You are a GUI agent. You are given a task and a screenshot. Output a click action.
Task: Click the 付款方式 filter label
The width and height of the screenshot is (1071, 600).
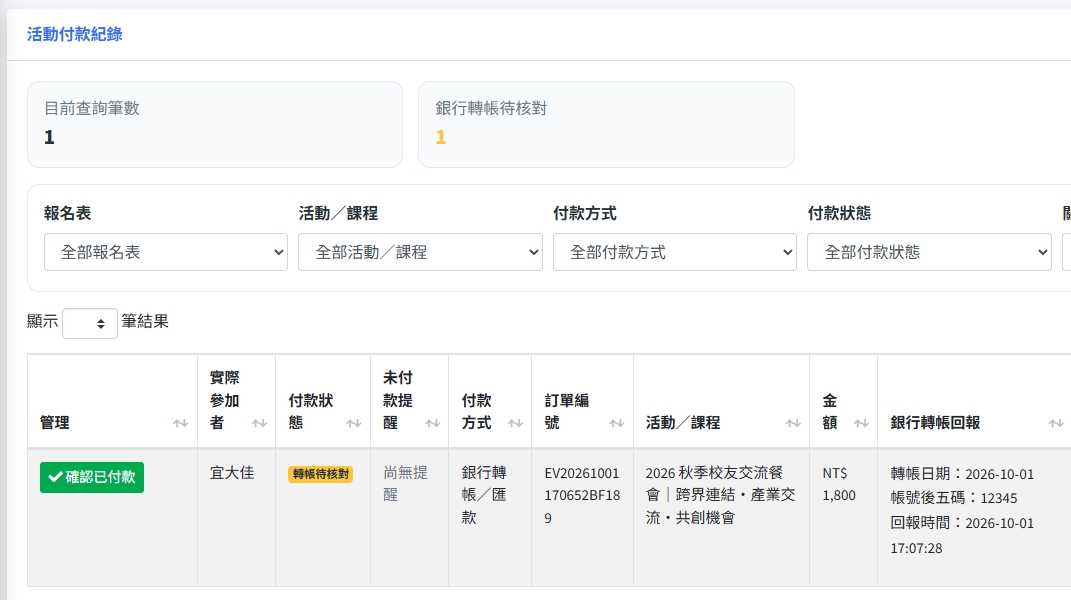(x=585, y=213)
